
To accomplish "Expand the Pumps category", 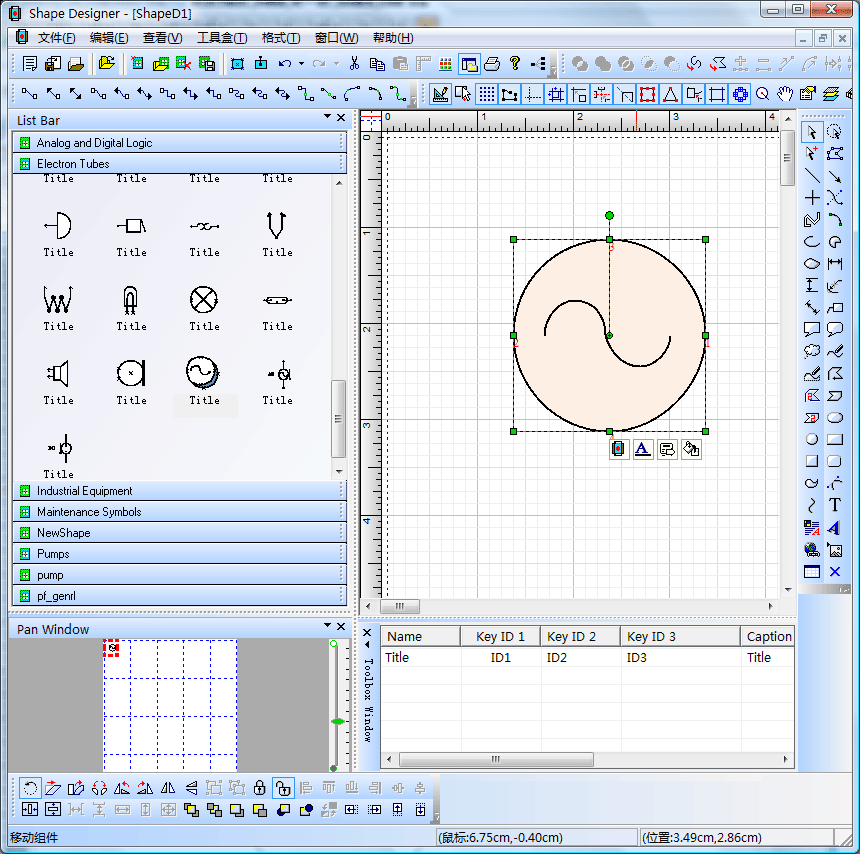I will pyautogui.click(x=53, y=554).
